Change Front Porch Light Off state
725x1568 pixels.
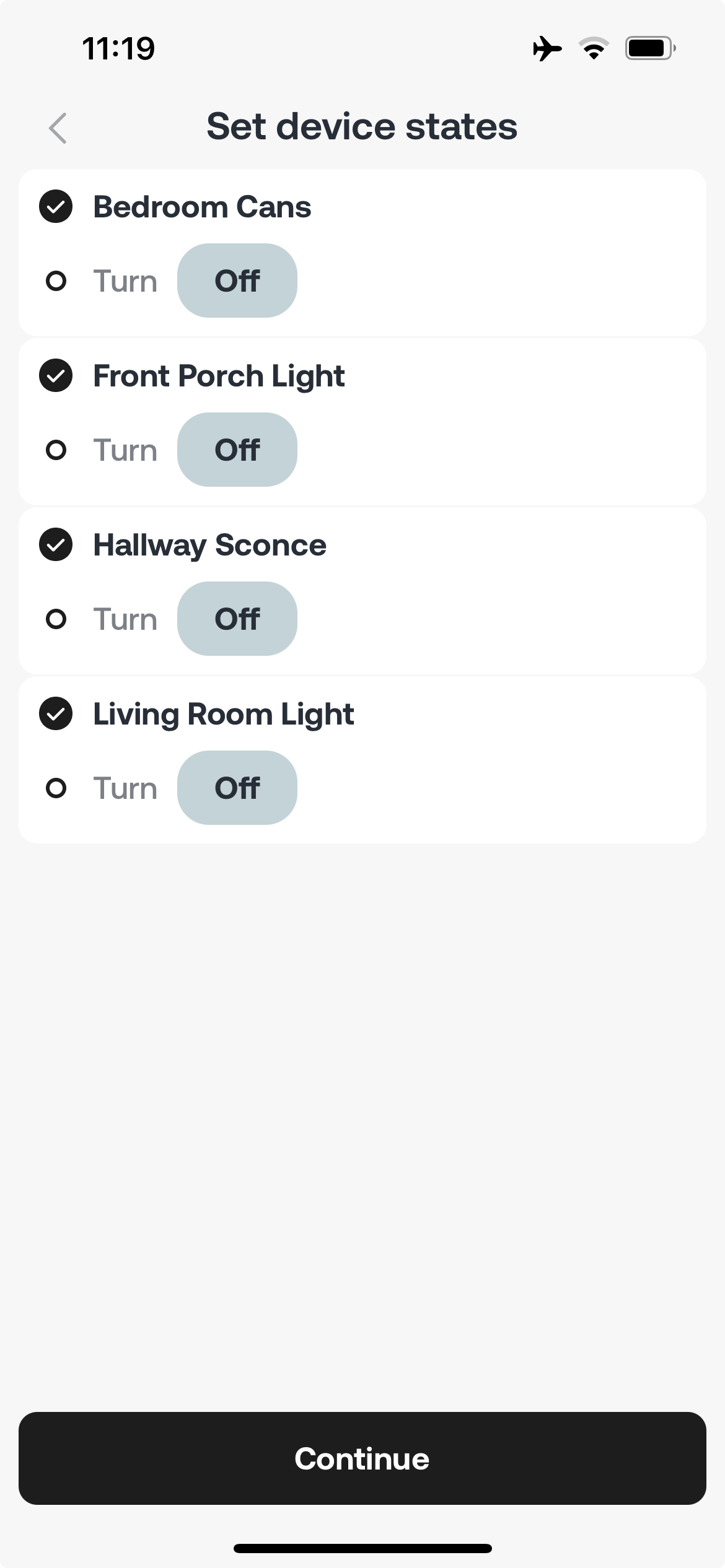click(237, 450)
